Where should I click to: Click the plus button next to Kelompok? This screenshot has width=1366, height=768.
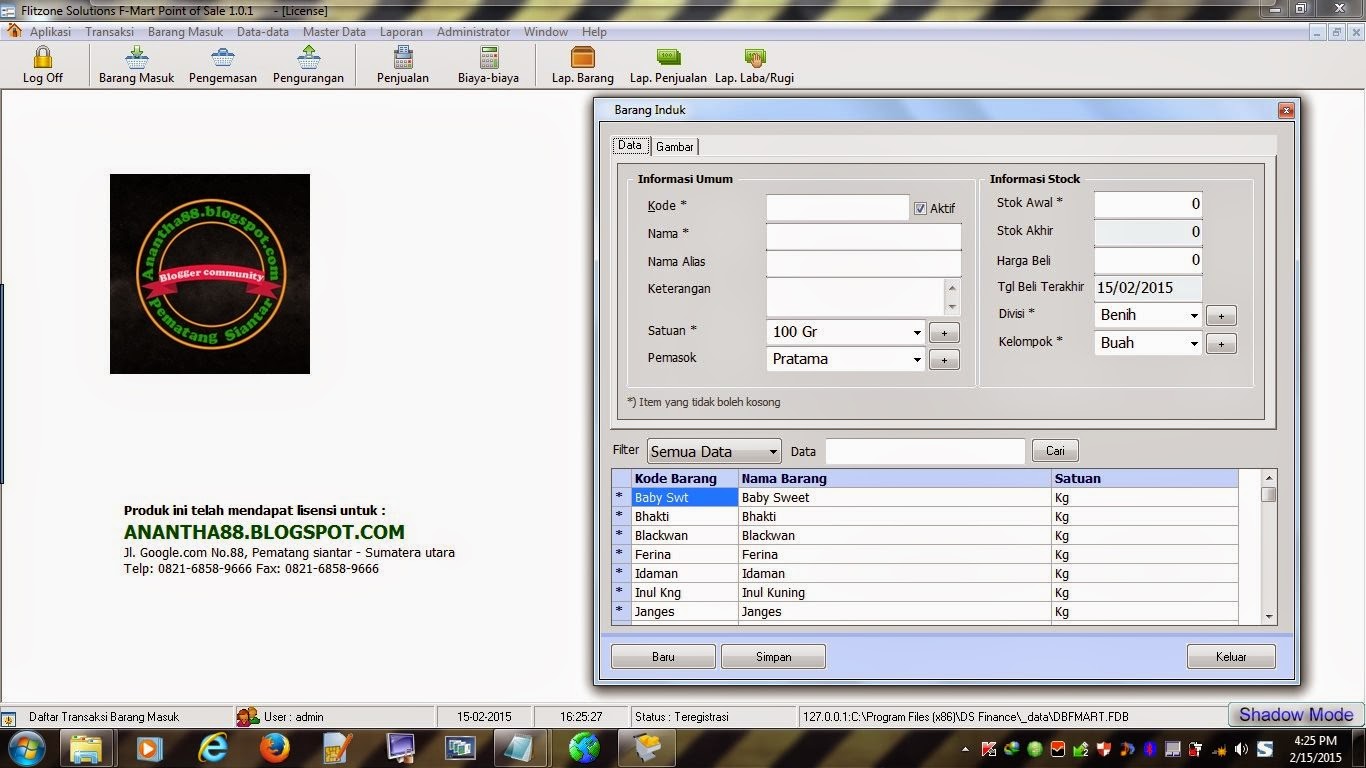pos(1221,344)
